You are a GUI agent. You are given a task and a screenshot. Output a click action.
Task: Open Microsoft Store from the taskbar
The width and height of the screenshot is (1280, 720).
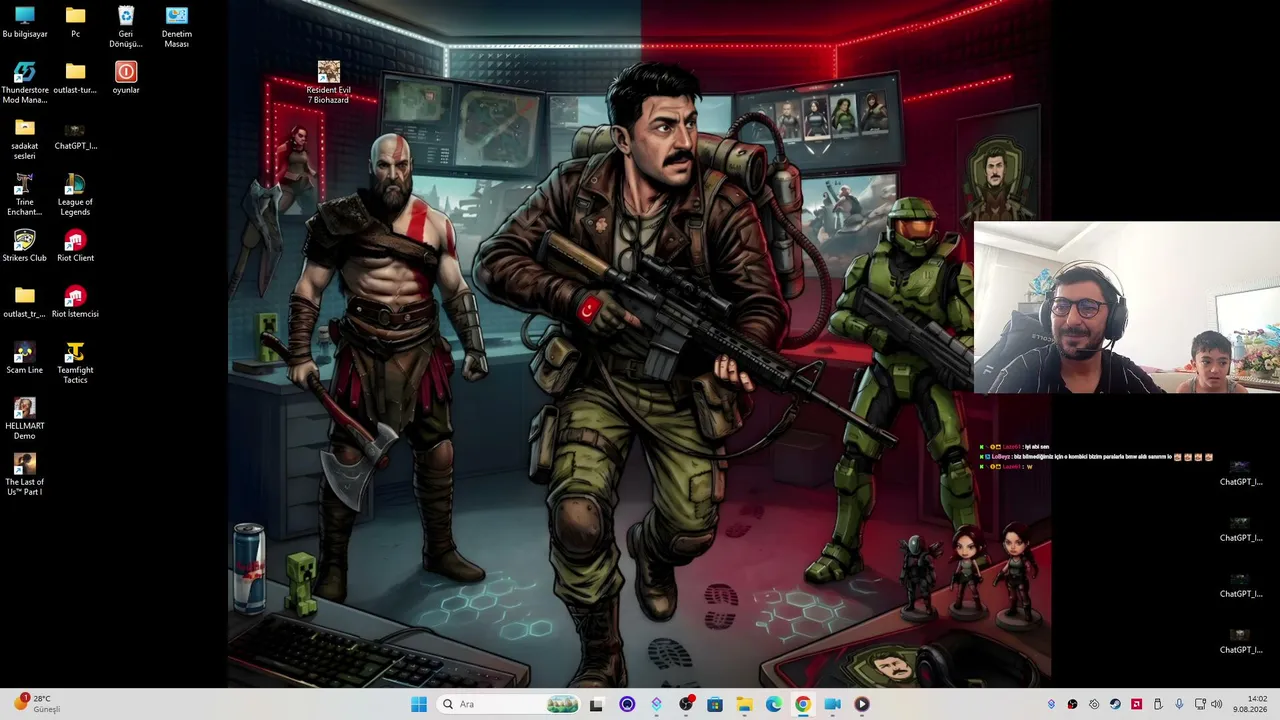click(715, 704)
